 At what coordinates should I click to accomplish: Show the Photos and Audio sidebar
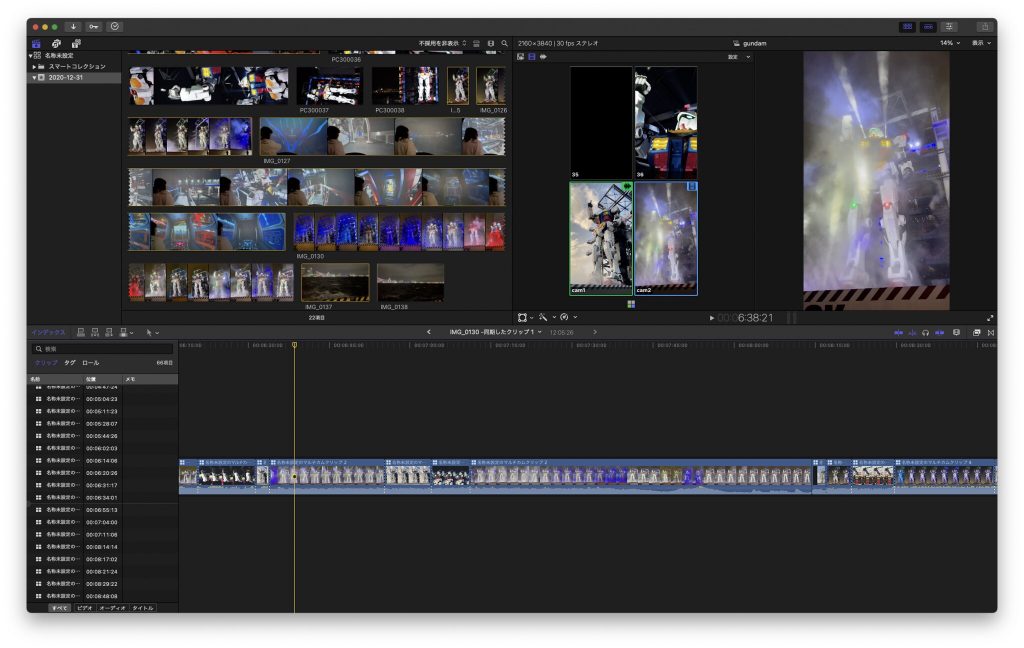pyautogui.click(x=56, y=43)
